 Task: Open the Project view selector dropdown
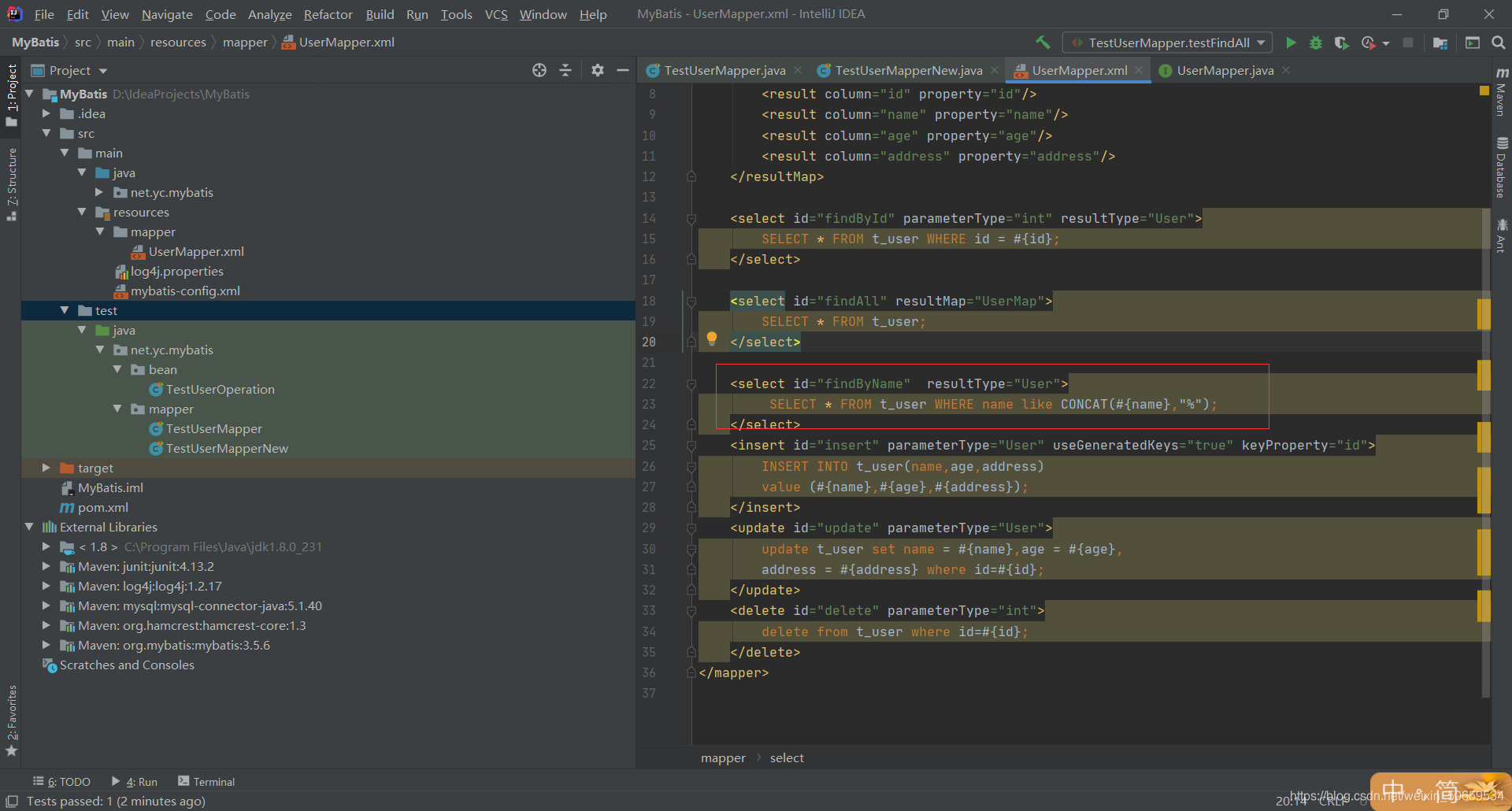pos(69,71)
